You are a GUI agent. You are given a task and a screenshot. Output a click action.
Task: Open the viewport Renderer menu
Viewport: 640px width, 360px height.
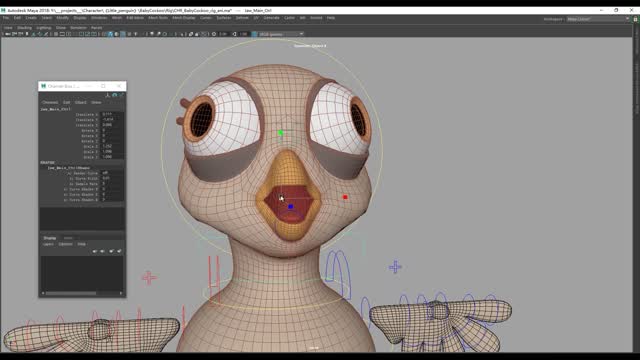coord(78,28)
